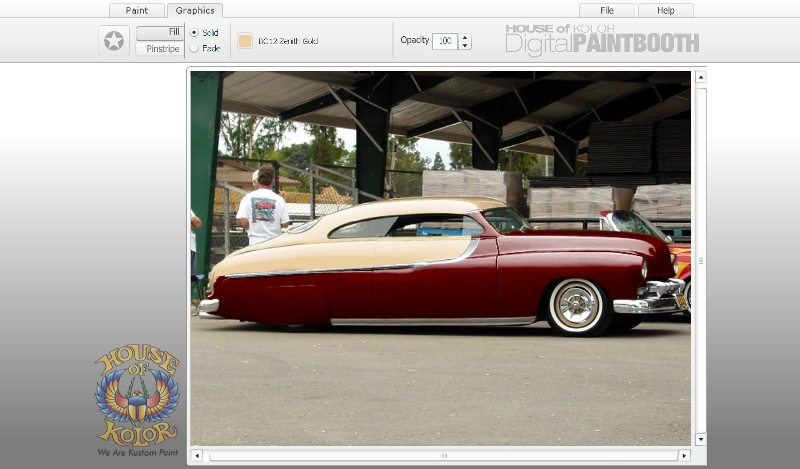The height and width of the screenshot is (469, 800).
Task: Click the Digital Paintbooth title logo
Action: pos(601,40)
